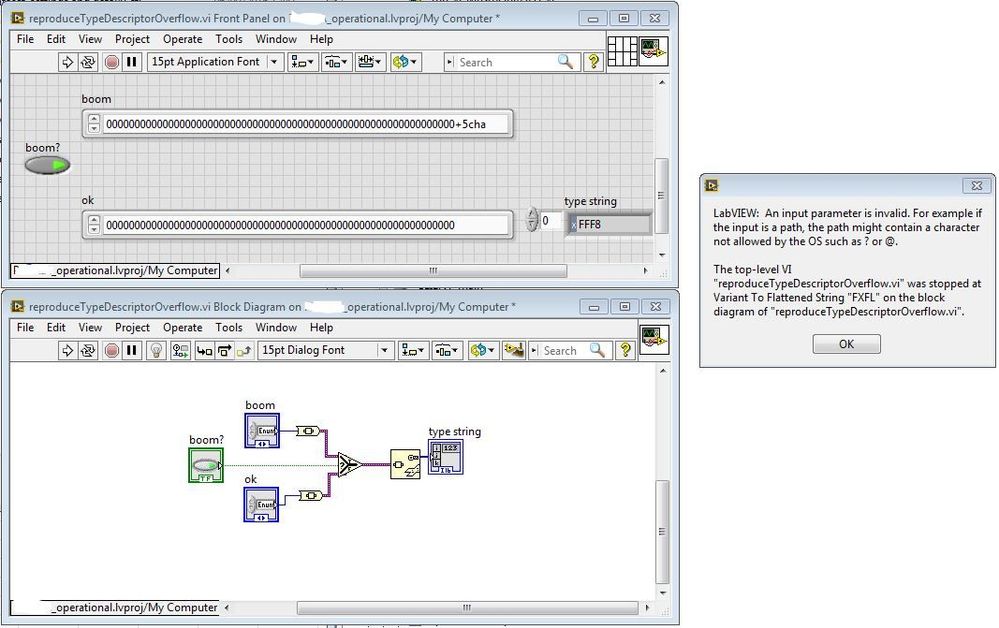Open Operate menu in Front Panel window
Viewport: 999px width, 628px height.
click(x=182, y=39)
